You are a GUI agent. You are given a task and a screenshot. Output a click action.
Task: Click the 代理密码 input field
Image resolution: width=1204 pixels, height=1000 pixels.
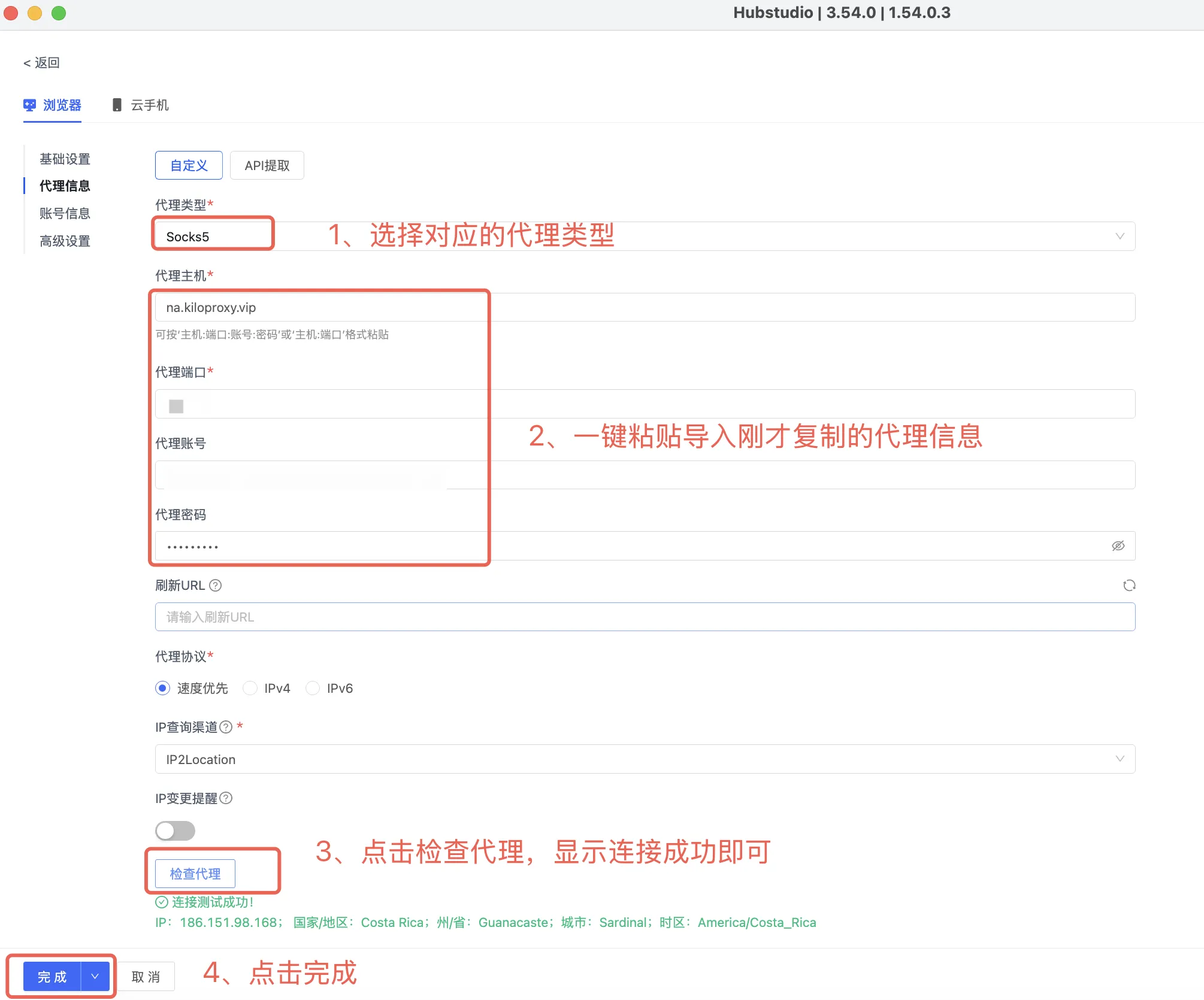[x=645, y=546]
